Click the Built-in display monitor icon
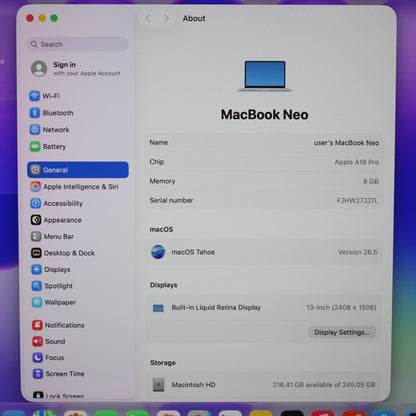 [x=158, y=308]
